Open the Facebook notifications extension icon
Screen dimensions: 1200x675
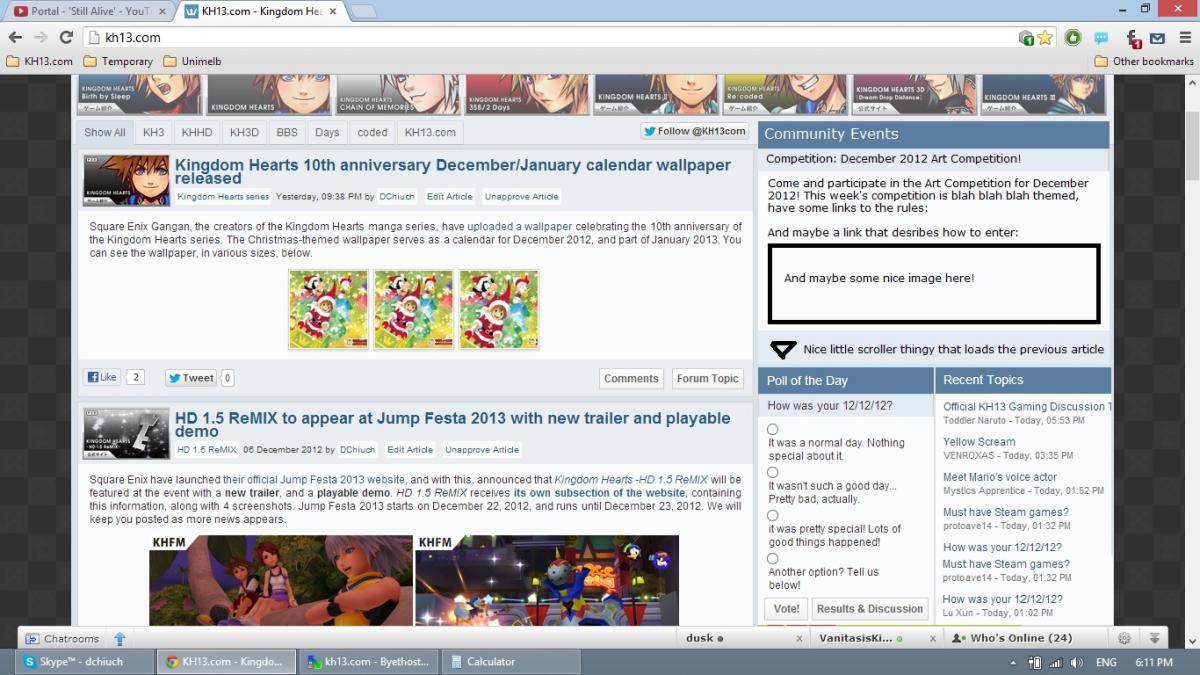(1133, 39)
